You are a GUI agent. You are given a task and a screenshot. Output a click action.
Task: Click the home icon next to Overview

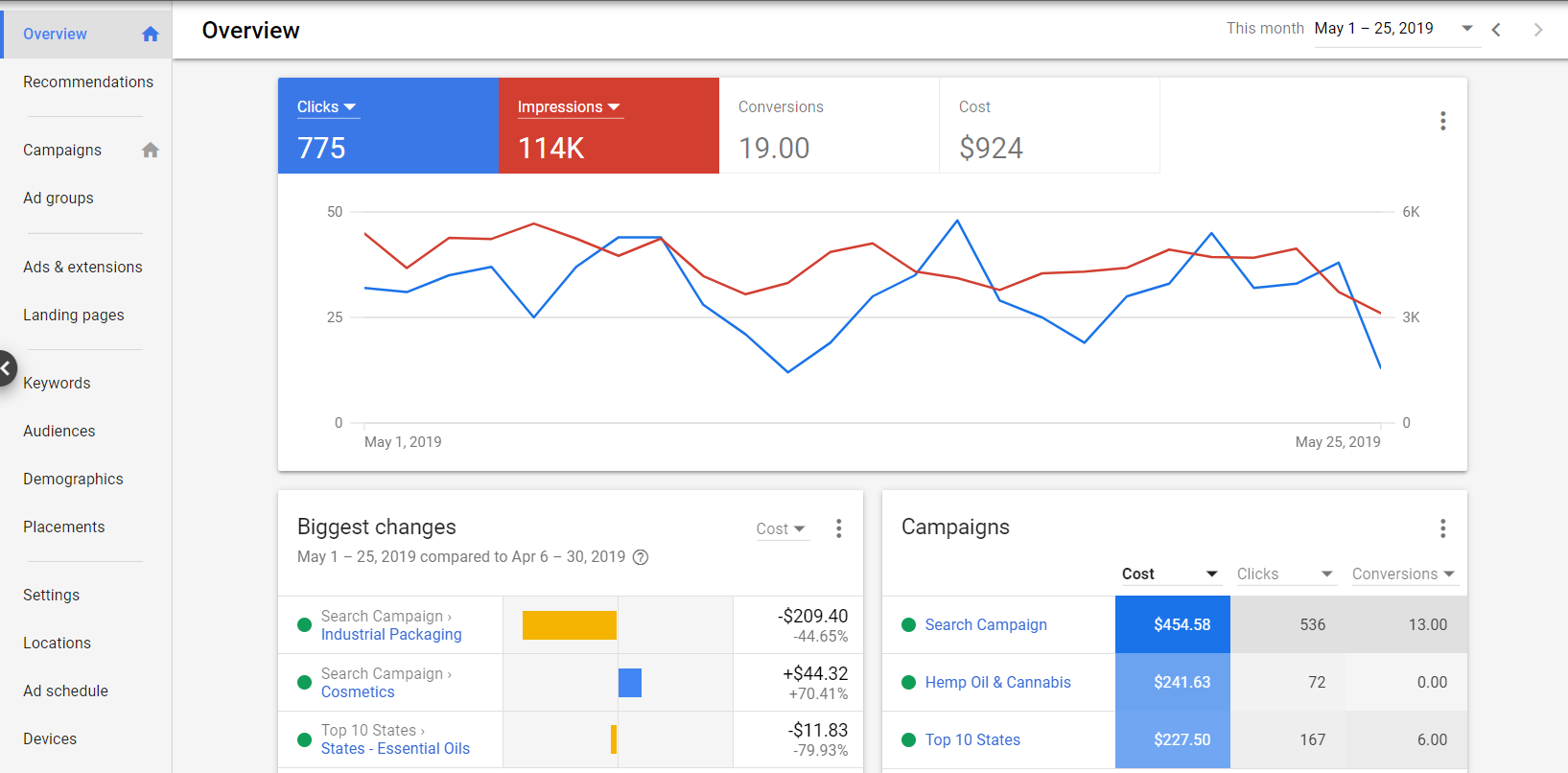[x=150, y=35]
